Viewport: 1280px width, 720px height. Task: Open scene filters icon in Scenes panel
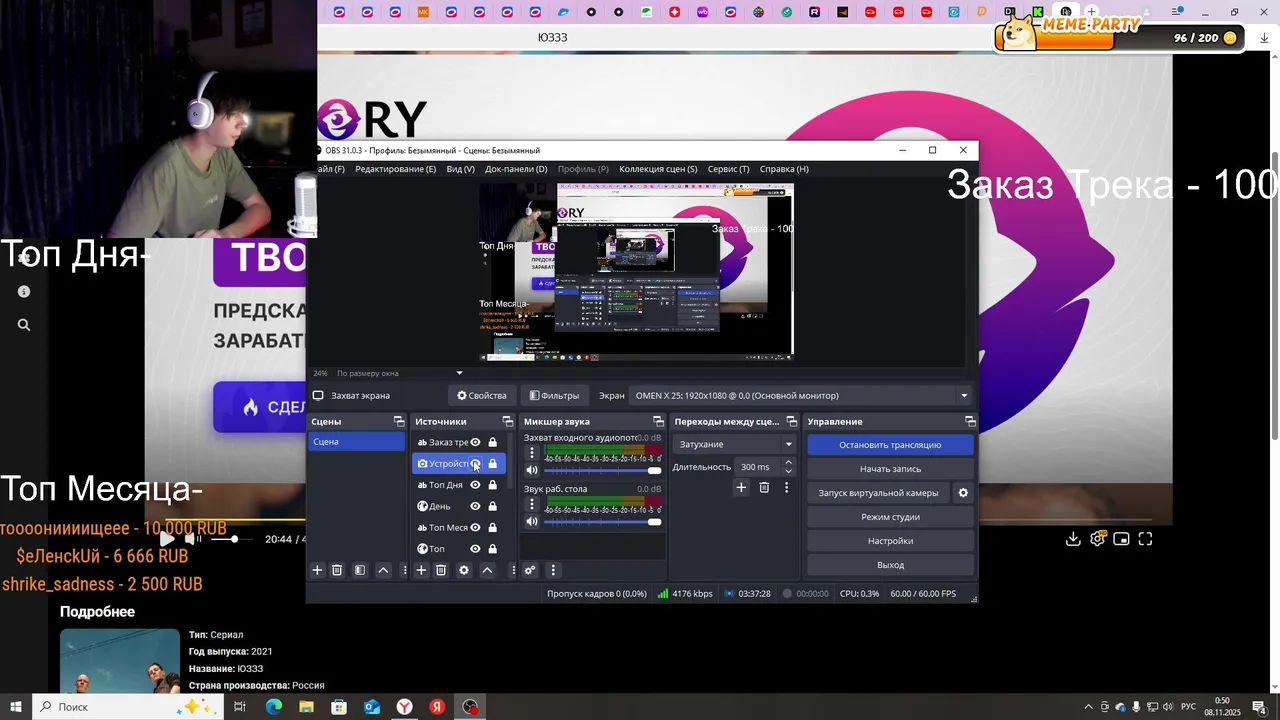(360, 570)
